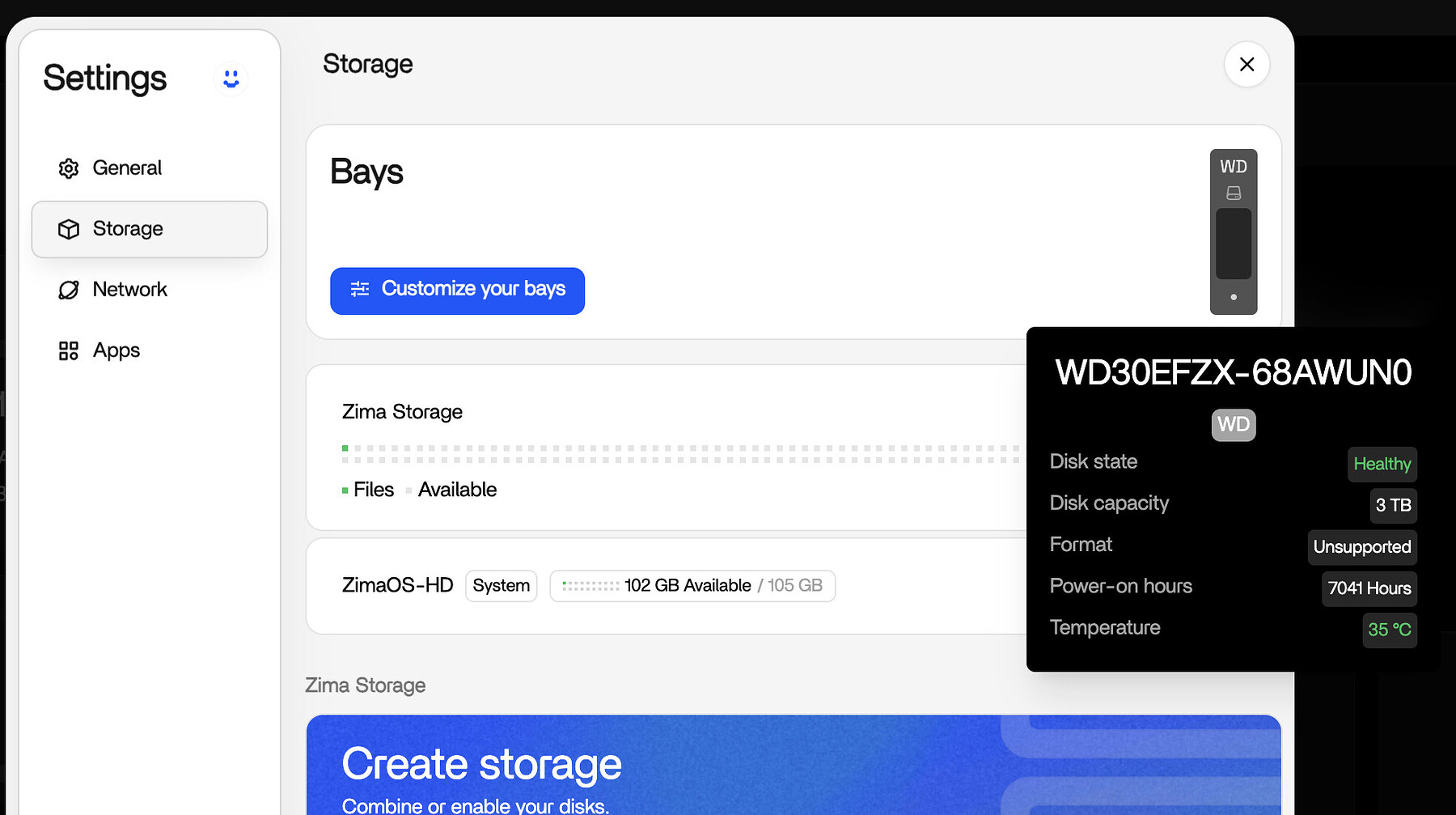Open the General settings section

[150, 168]
